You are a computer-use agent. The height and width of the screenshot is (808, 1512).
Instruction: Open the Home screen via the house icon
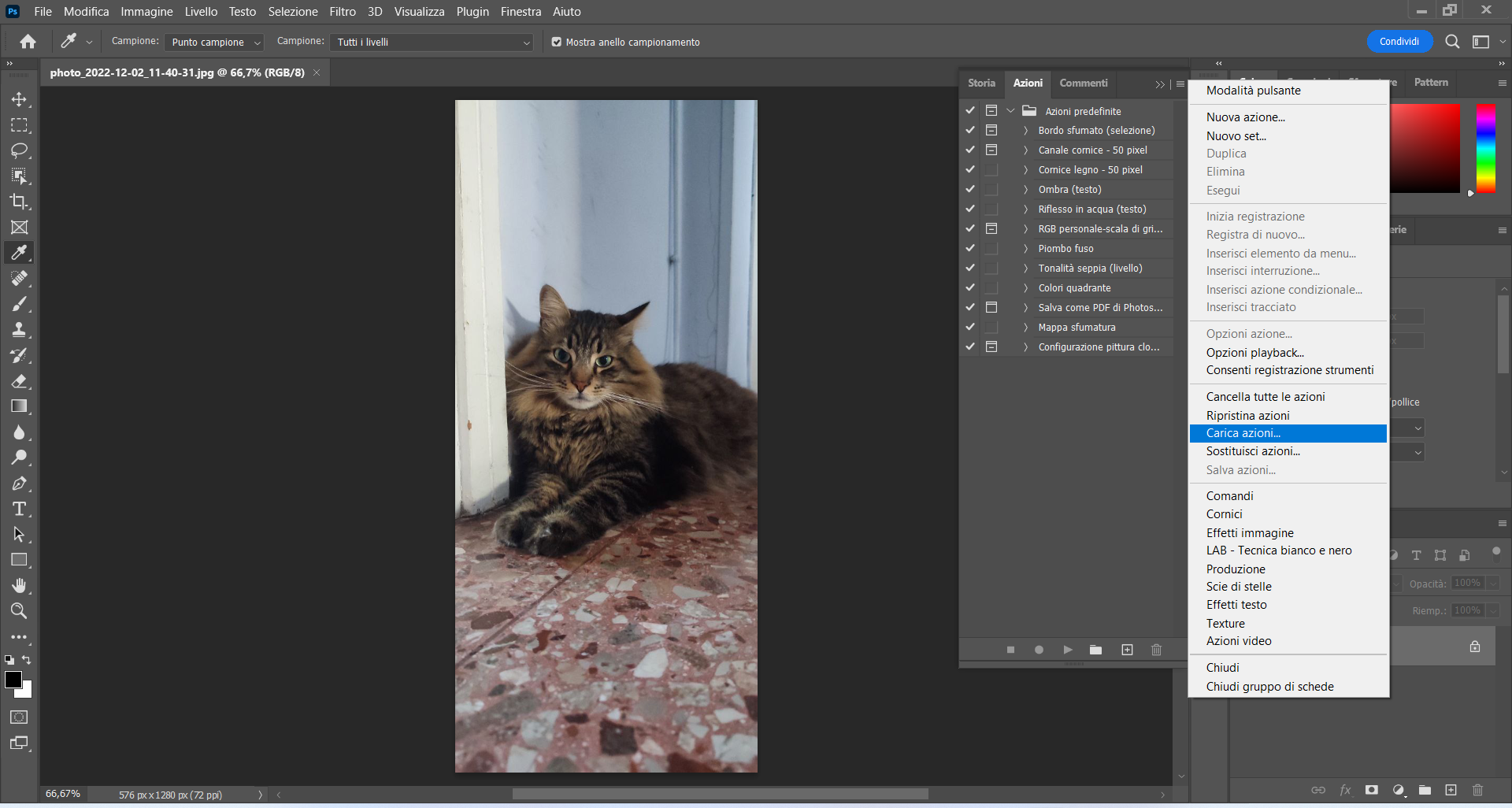tap(28, 41)
